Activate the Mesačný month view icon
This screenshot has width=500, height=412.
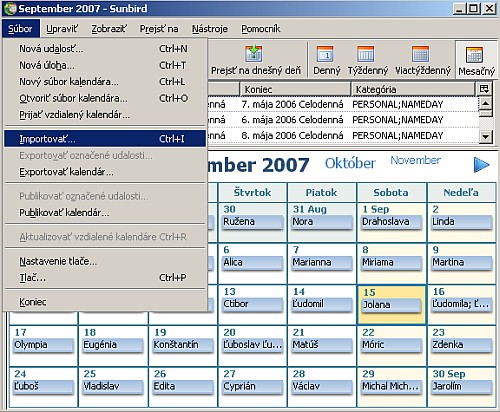tap(475, 55)
